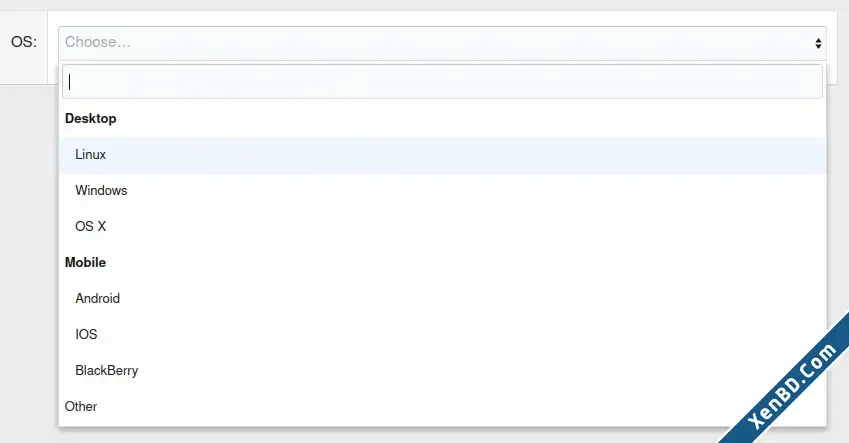Pick BlackBerry from the Mobile group

(442, 370)
